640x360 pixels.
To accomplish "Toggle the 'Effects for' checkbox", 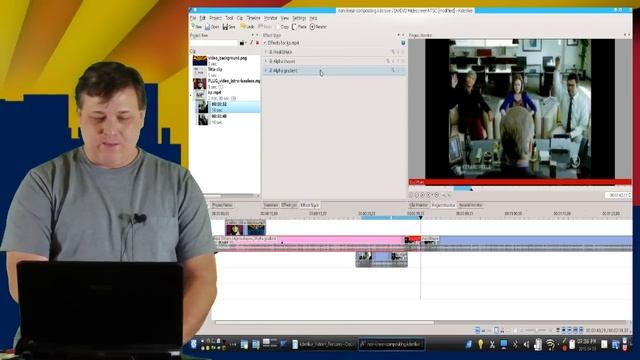I will pos(265,43).
